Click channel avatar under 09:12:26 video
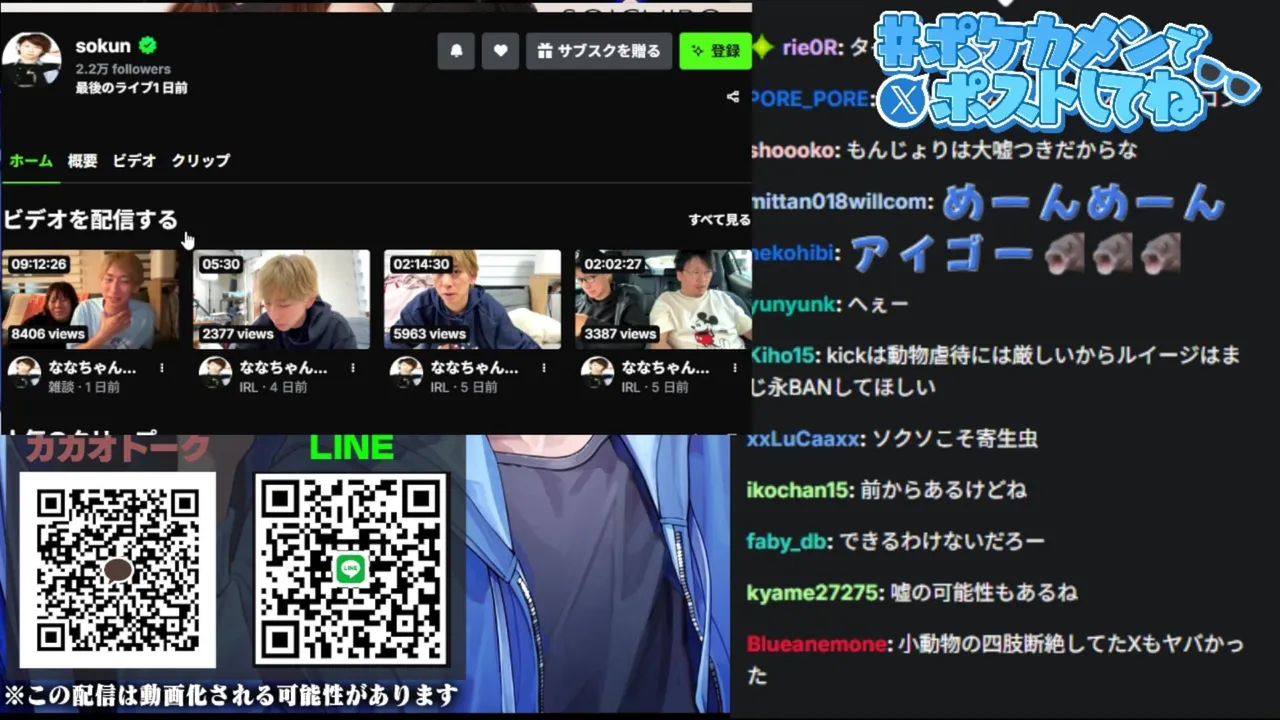The image size is (1280, 720). tap(24, 372)
